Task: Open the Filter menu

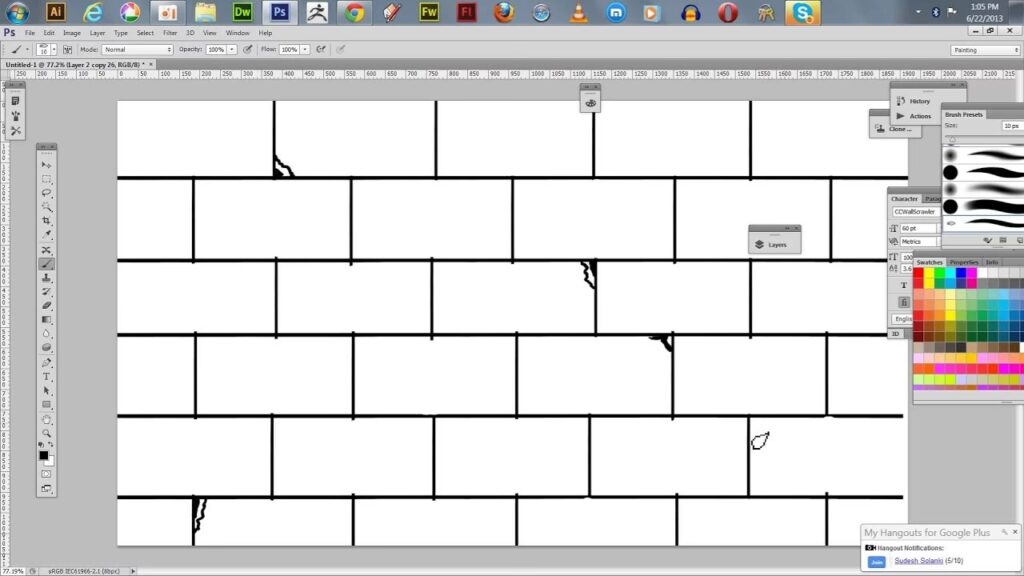Action: click(x=170, y=33)
